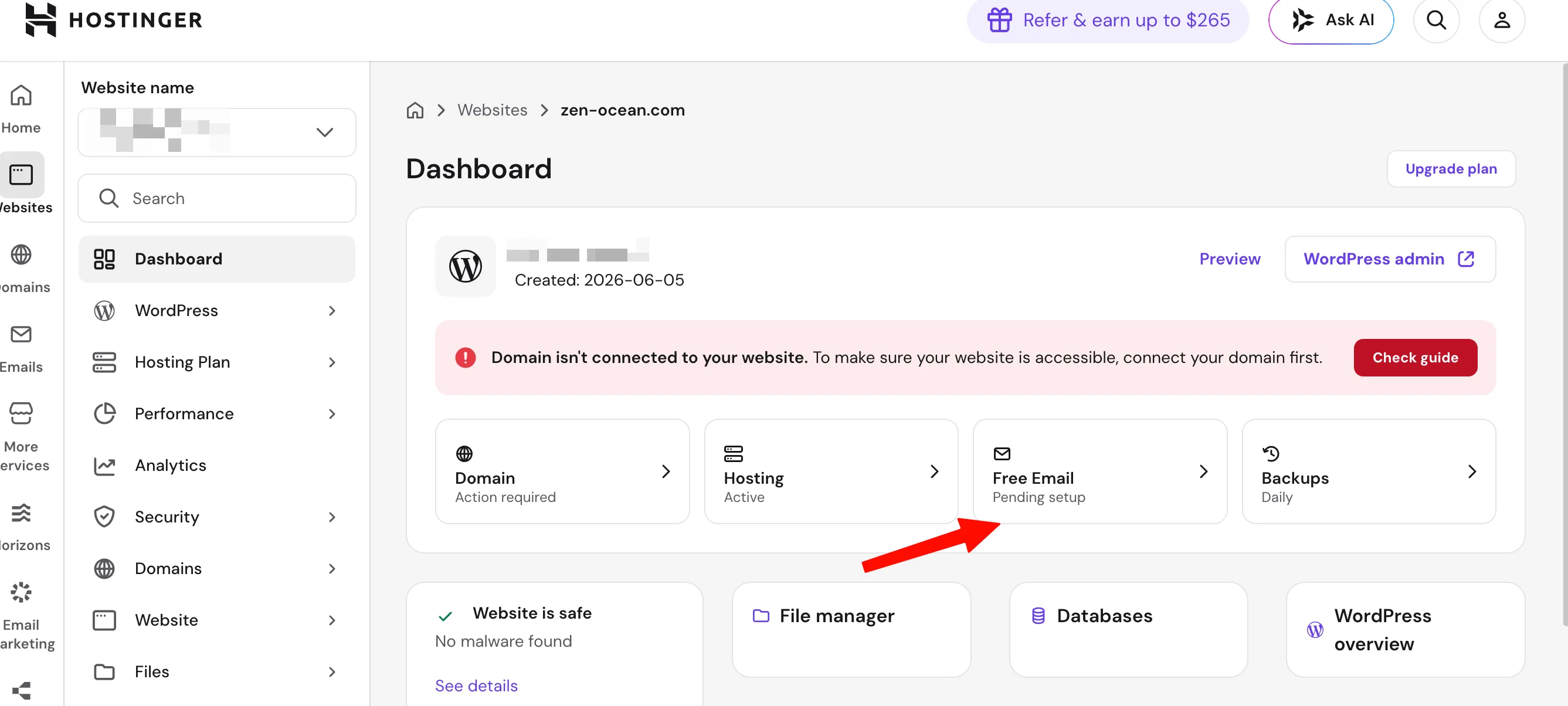Viewport: 1568px width, 706px height.
Task: Click the gift icon in refer banner
Action: click(999, 20)
